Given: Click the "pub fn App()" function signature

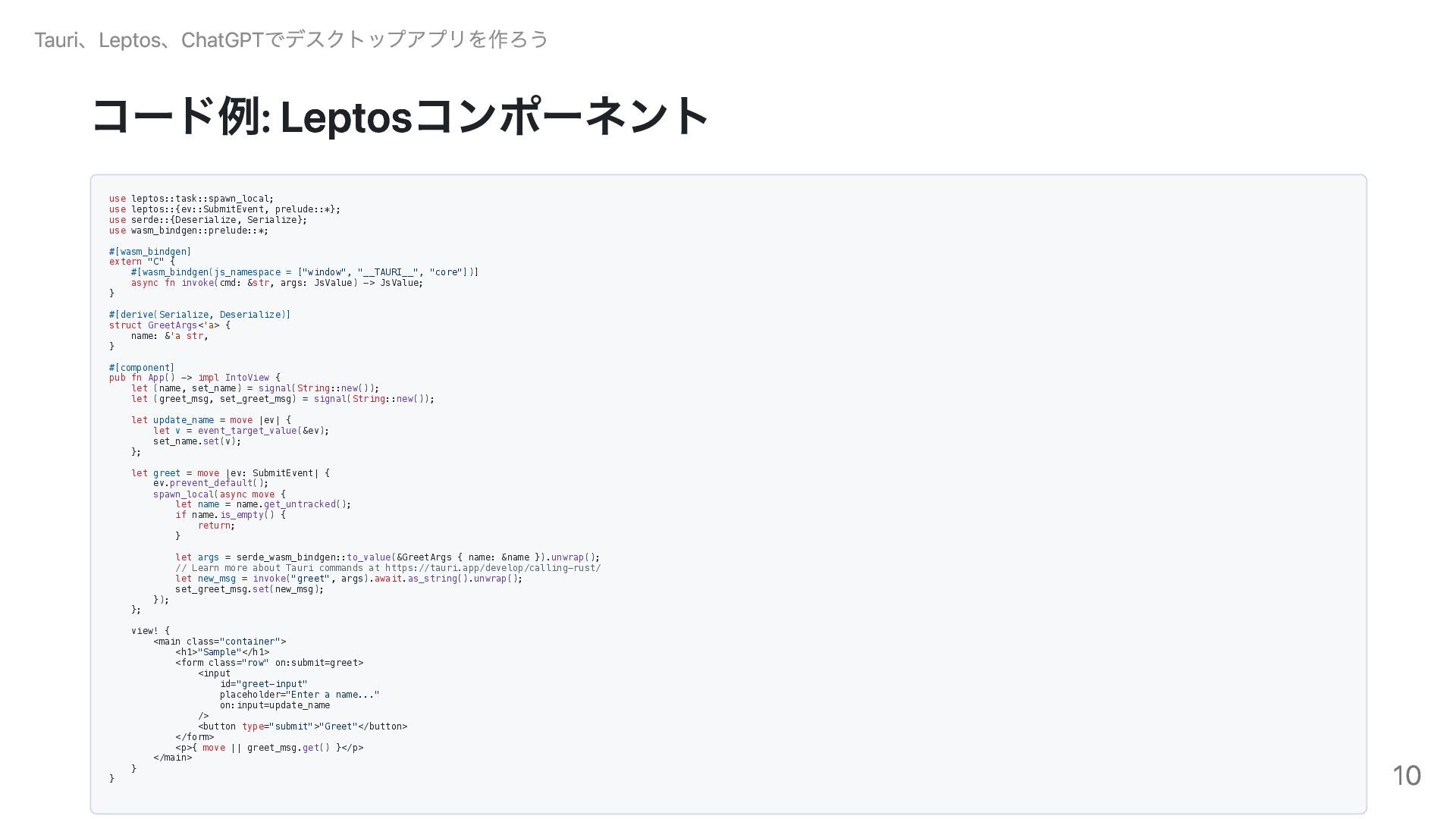Looking at the screenshot, I should (194, 378).
